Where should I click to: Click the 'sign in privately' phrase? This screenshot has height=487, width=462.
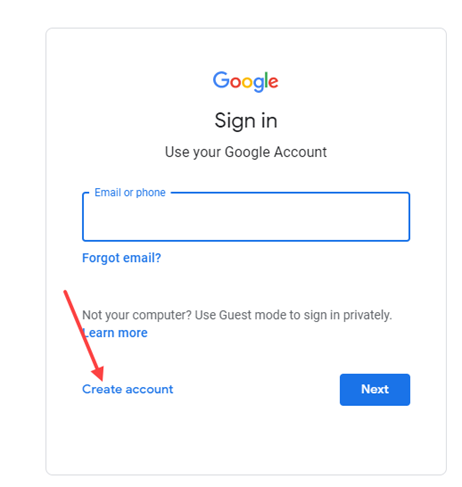[352, 315]
